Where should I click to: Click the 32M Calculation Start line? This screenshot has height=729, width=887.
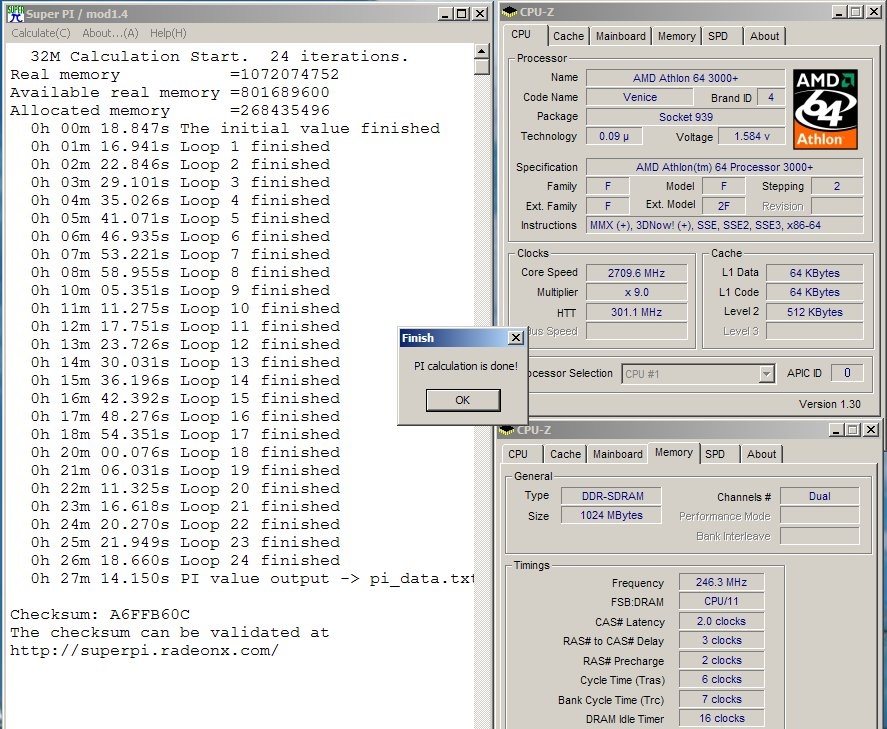click(x=219, y=57)
